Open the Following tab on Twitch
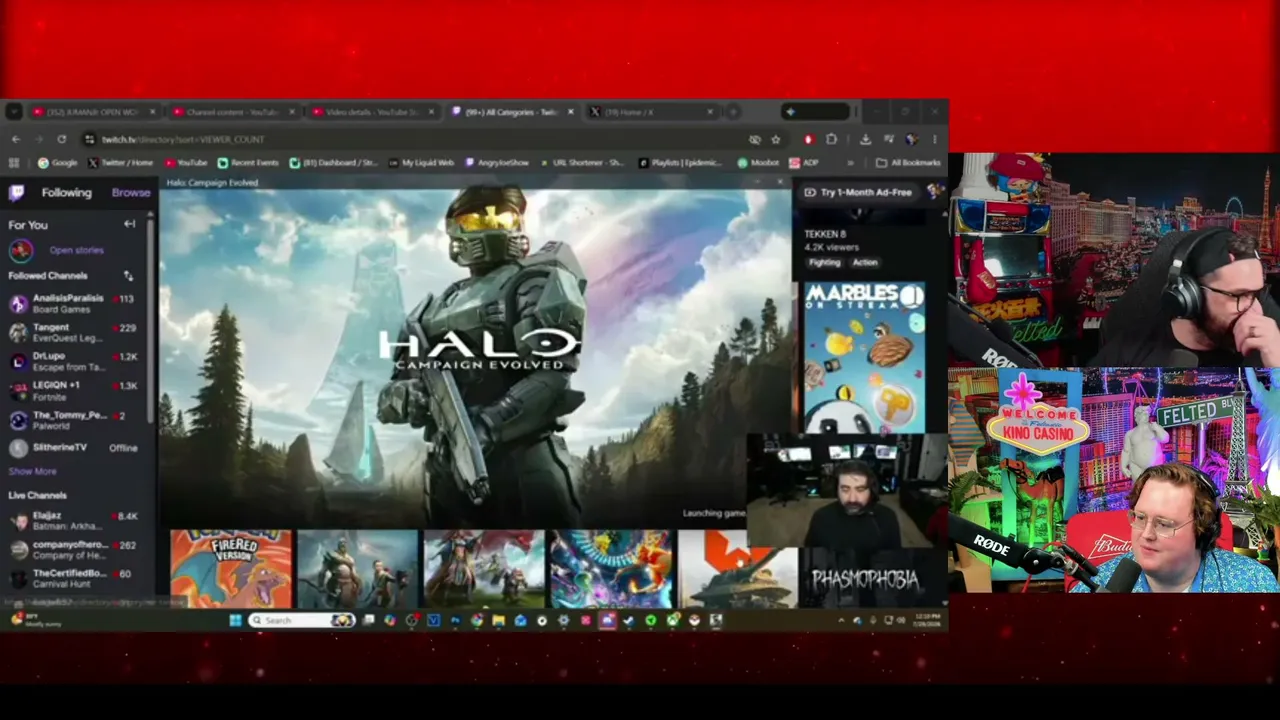The image size is (1280, 720). coord(66,193)
